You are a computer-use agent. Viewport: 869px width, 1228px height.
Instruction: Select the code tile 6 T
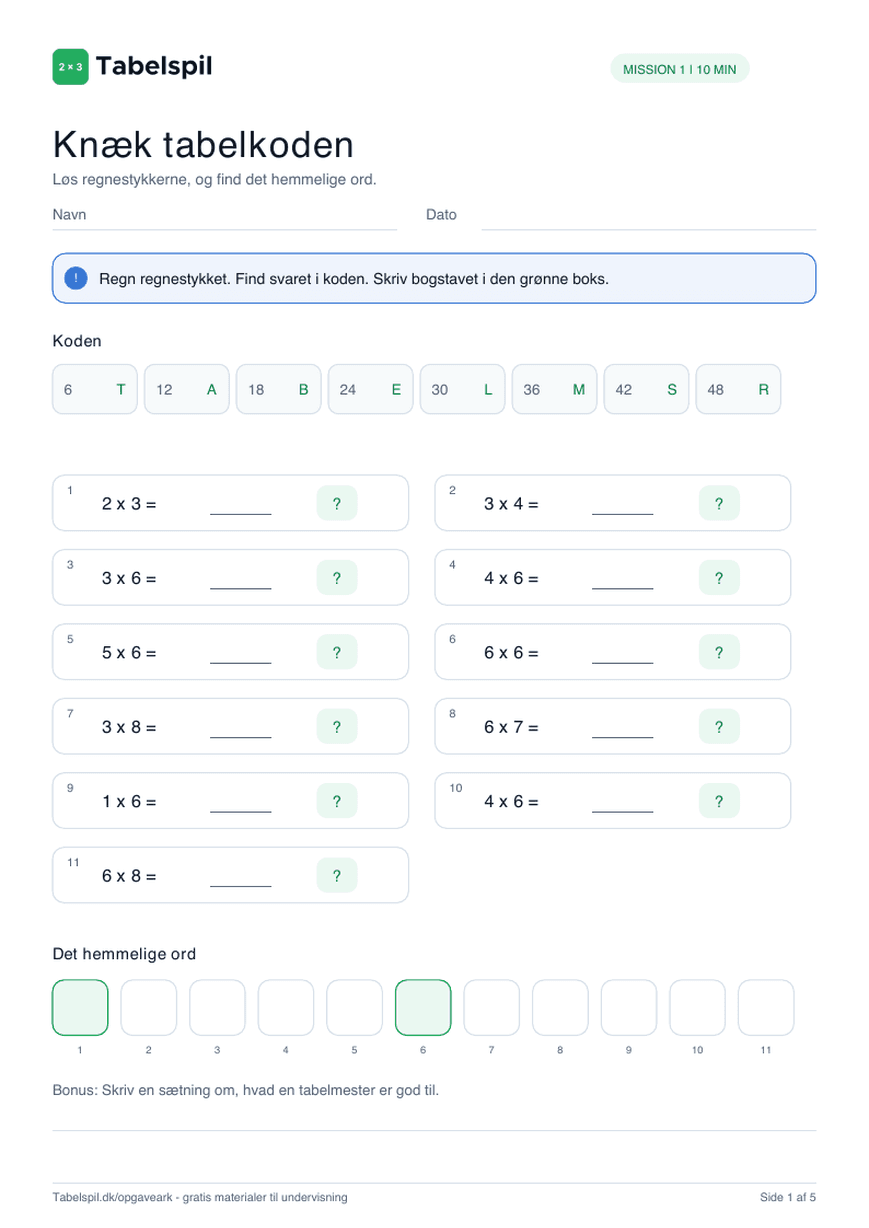[94, 389]
